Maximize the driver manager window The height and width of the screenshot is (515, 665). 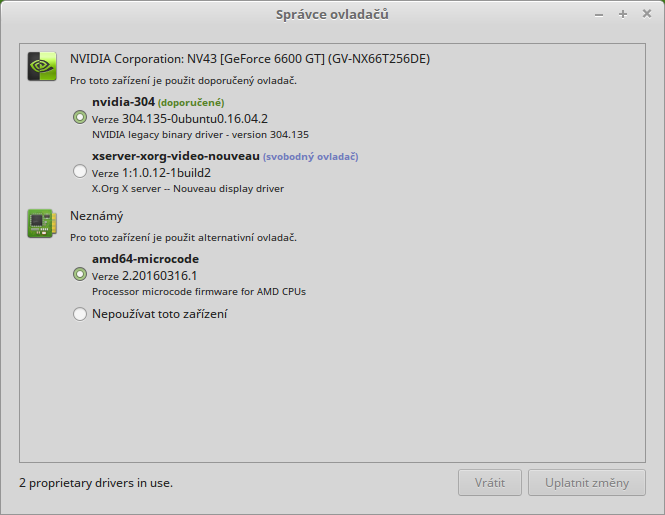point(622,14)
